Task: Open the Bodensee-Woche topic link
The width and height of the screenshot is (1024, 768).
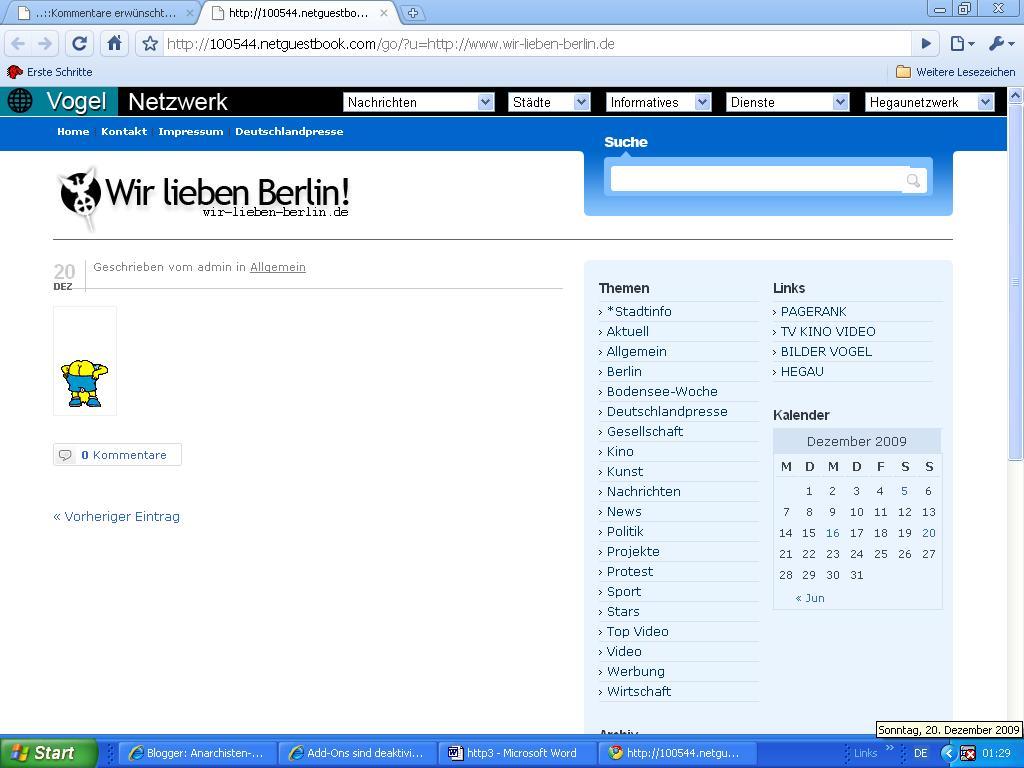Action: pos(661,391)
